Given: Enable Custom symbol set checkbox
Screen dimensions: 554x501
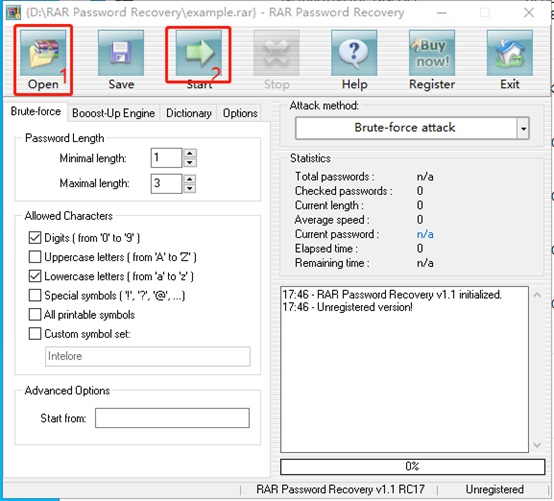Looking at the screenshot, I should (x=35, y=334).
